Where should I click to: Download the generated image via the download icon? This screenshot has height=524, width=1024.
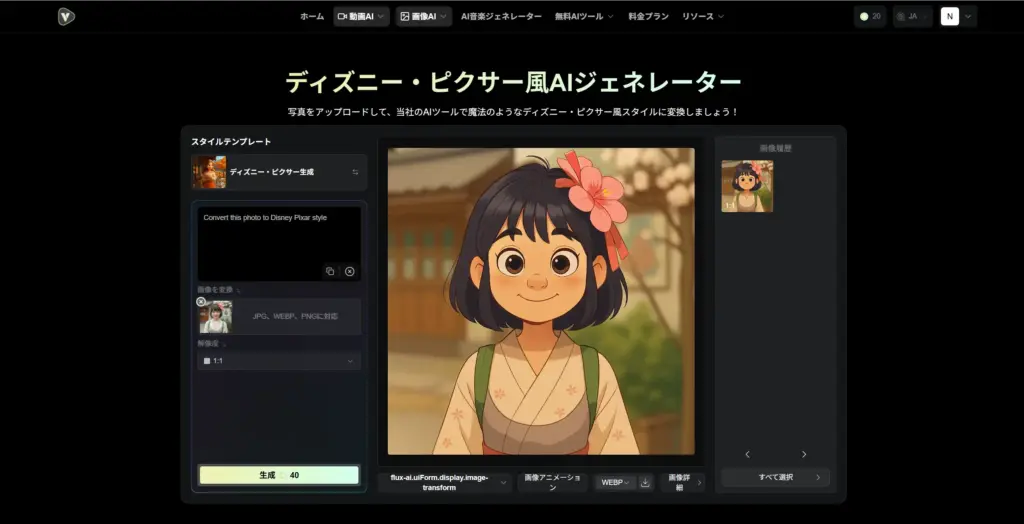tap(645, 482)
